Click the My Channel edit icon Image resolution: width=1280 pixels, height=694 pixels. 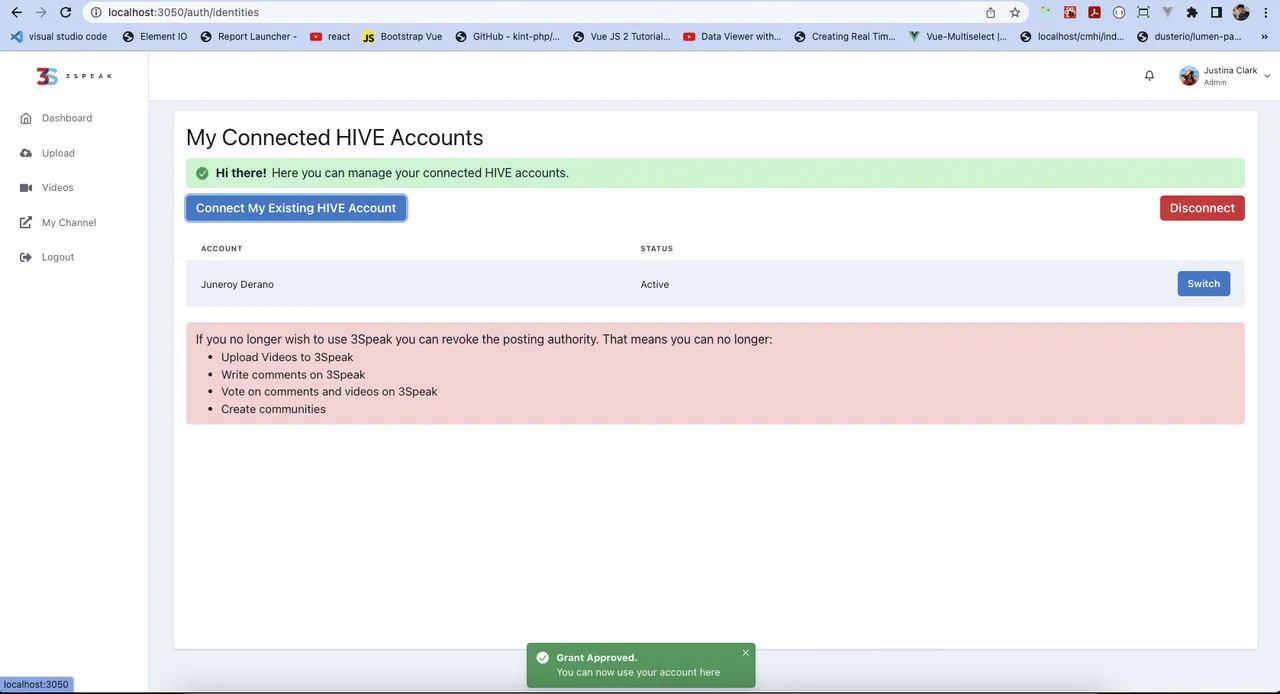[26, 222]
